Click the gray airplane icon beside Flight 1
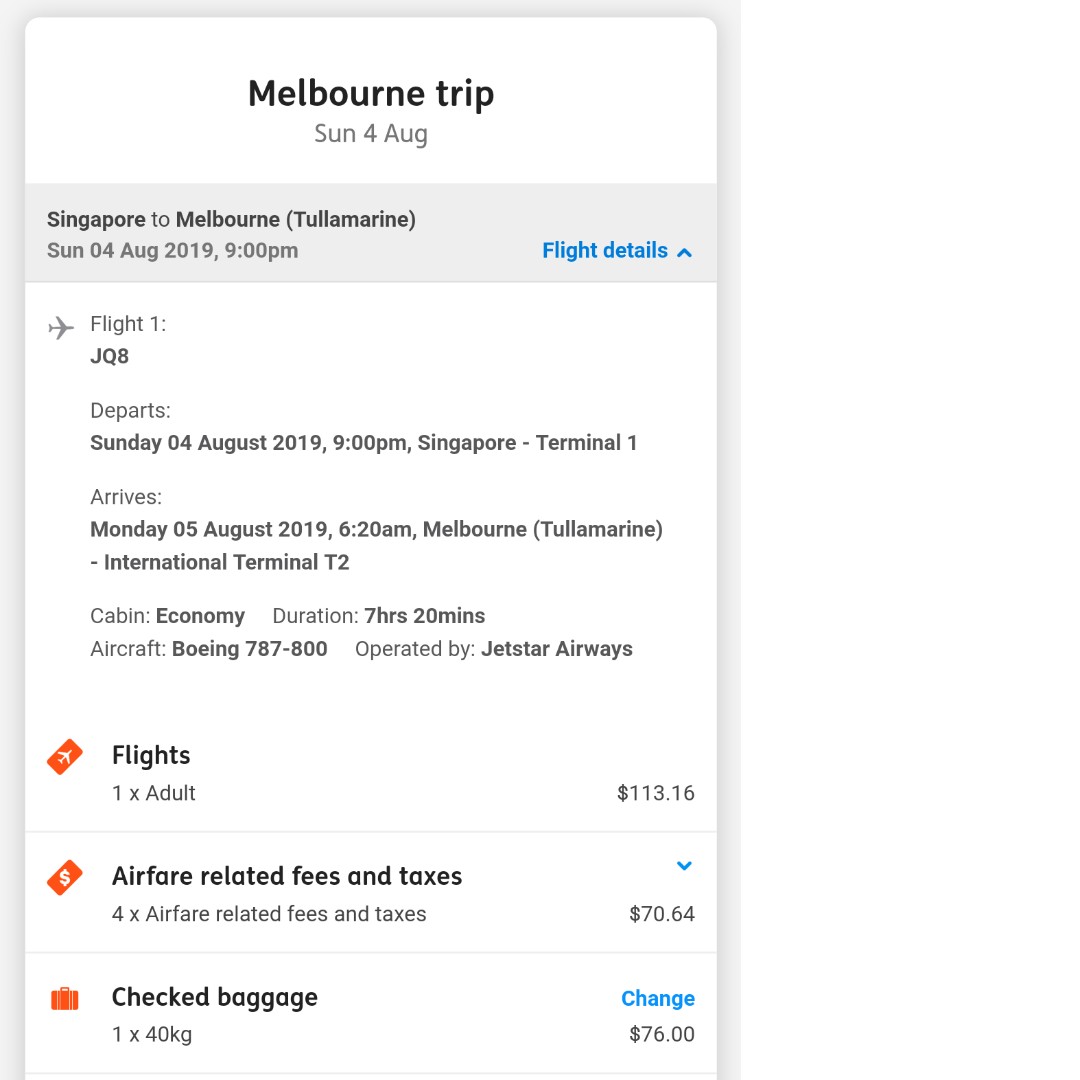The width and height of the screenshot is (1080, 1080). click(x=61, y=327)
